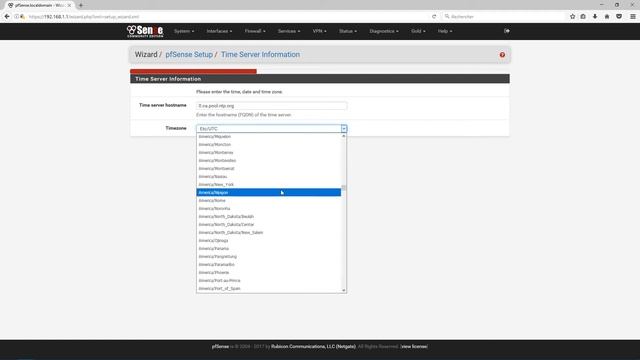Image resolution: width=640 pixels, height=360 pixels.
Task: Select America/North_Dakota/New_Salem option
Action: (x=269, y=232)
